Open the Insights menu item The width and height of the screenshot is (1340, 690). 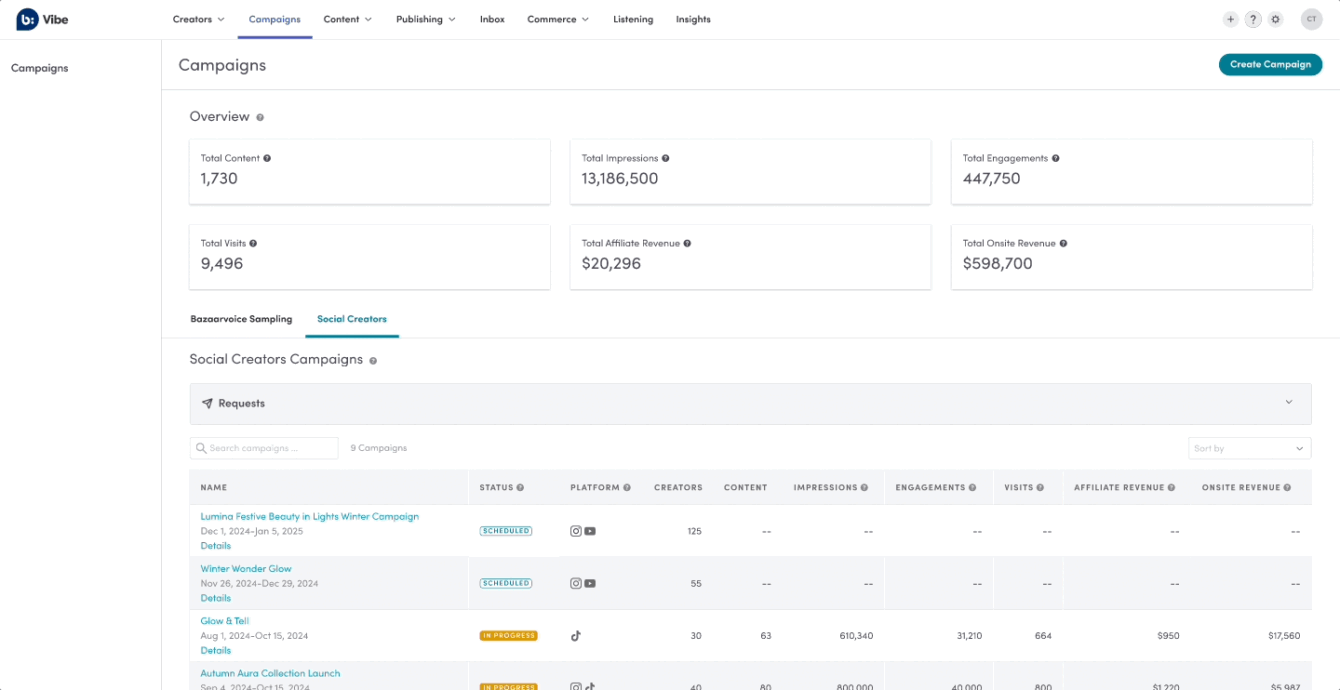pyautogui.click(x=692, y=18)
